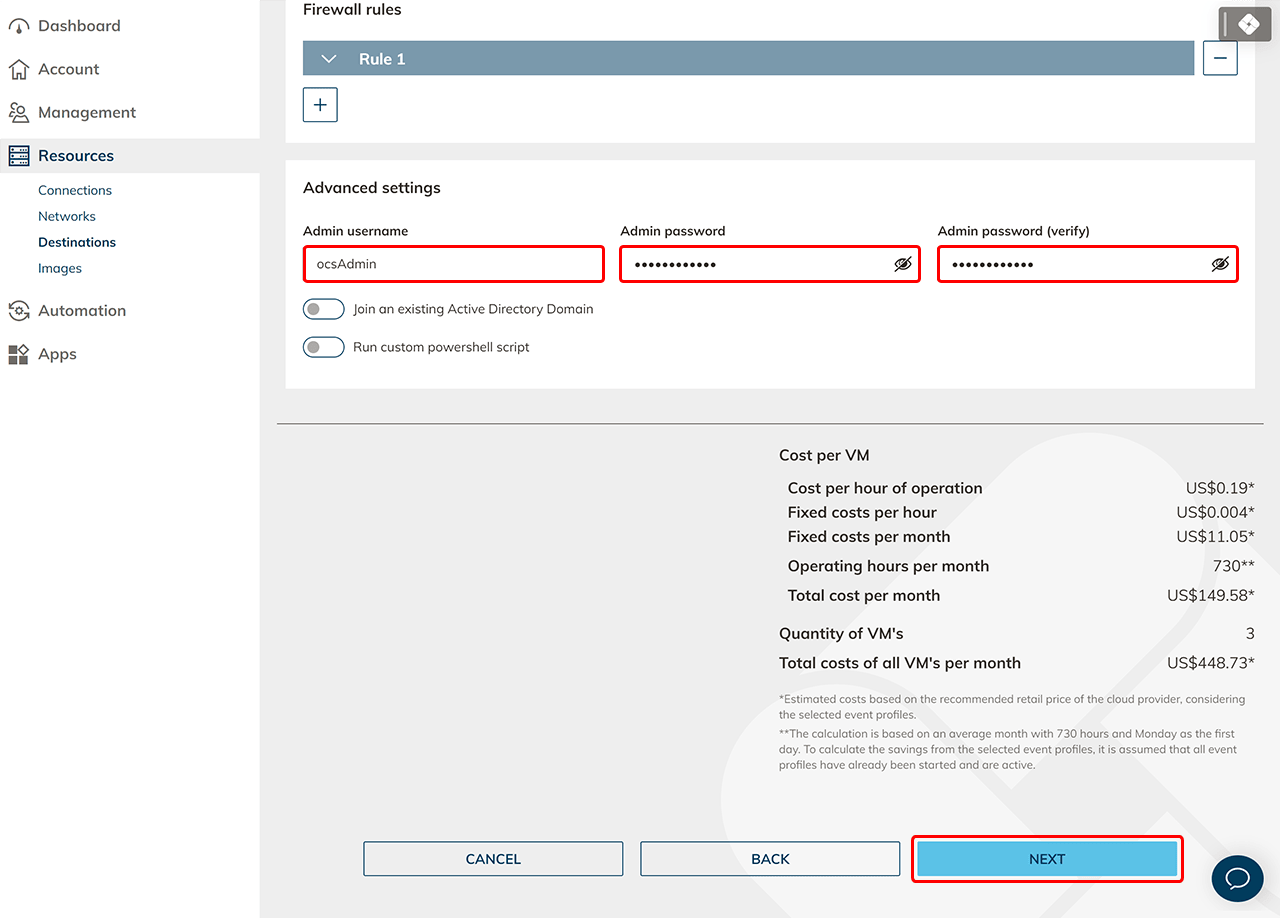Remove Rule 1 with minus button

(x=1220, y=59)
